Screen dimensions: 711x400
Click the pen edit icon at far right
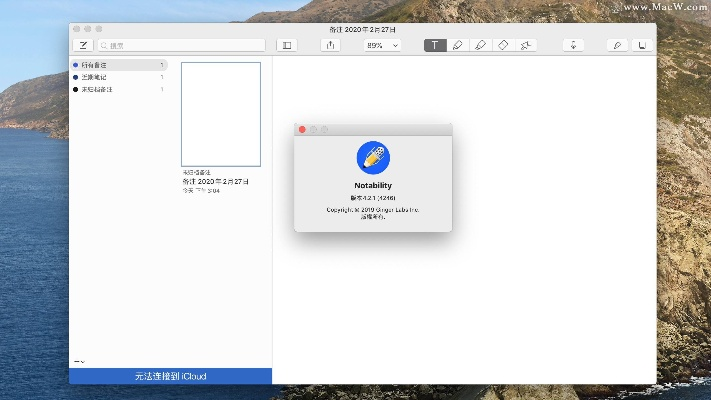click(x=617, y=45)
